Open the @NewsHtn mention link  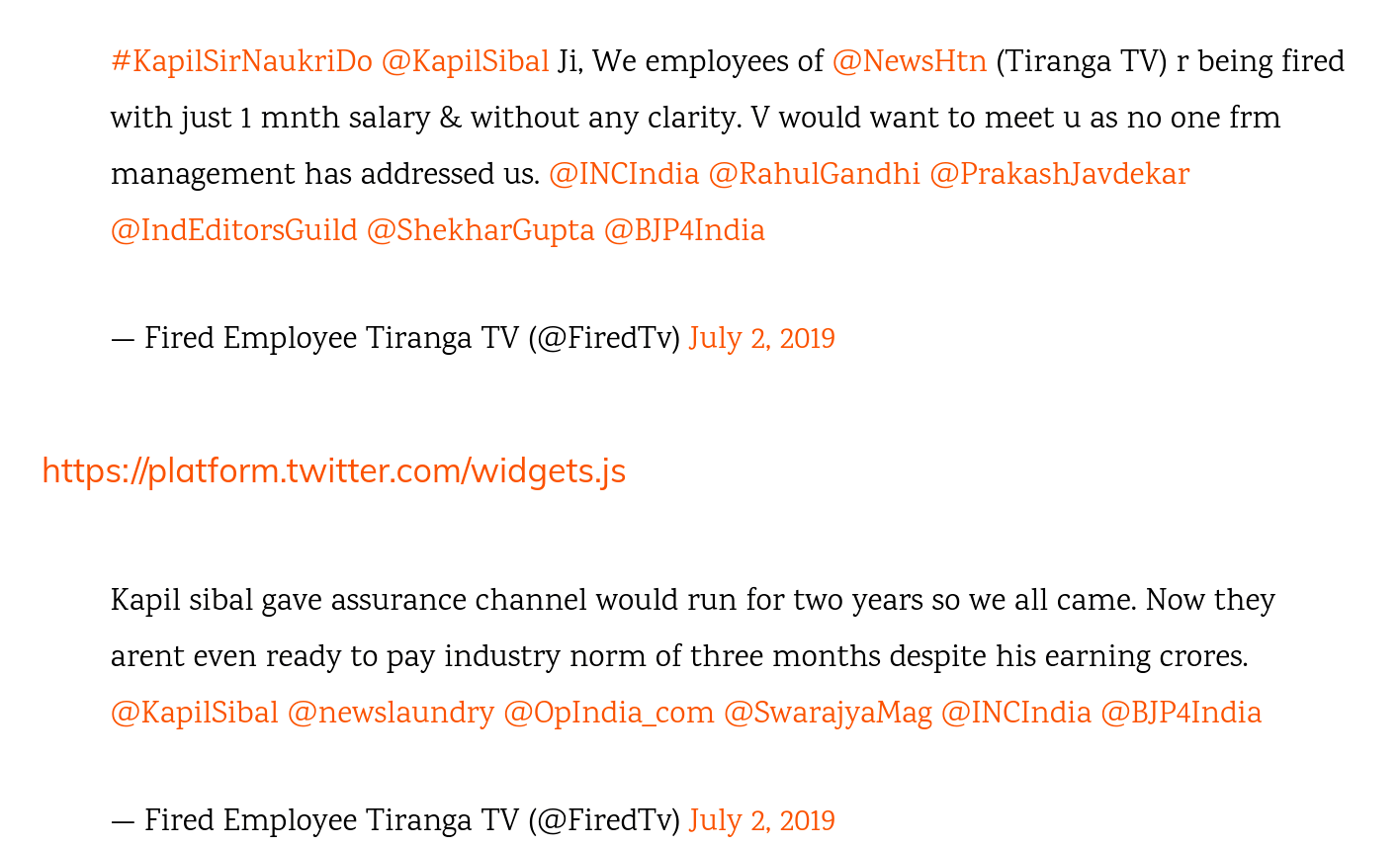point(909,62)
